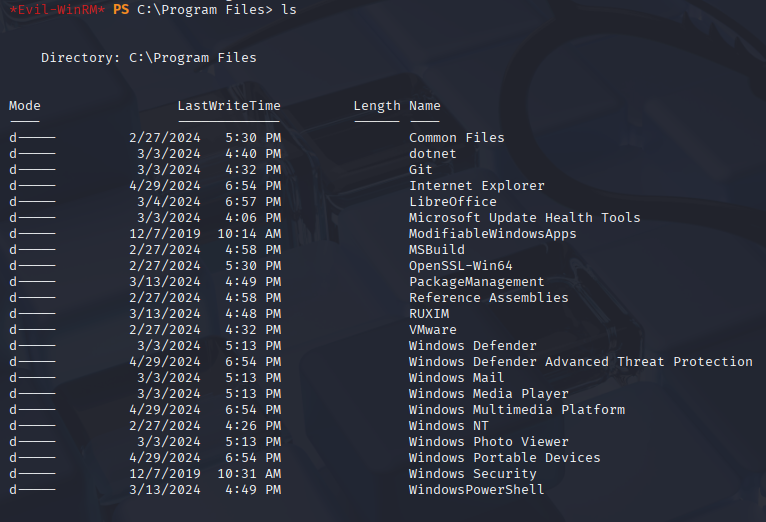Click the Length column header
Screen dimensions: 766x522
pyautogui.click(x=377, y=106)
